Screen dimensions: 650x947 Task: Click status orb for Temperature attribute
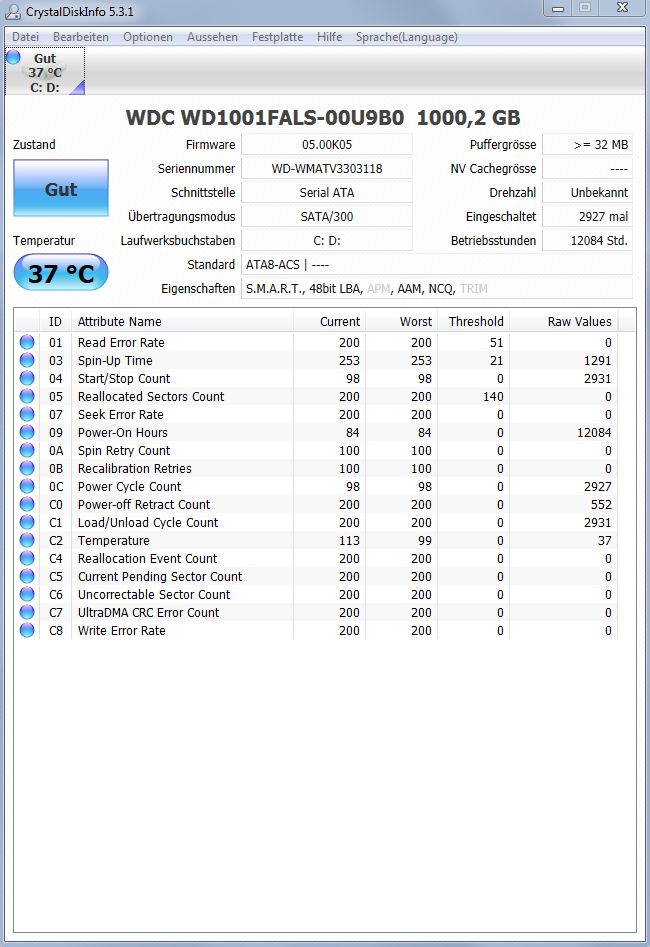pos(27,540)
